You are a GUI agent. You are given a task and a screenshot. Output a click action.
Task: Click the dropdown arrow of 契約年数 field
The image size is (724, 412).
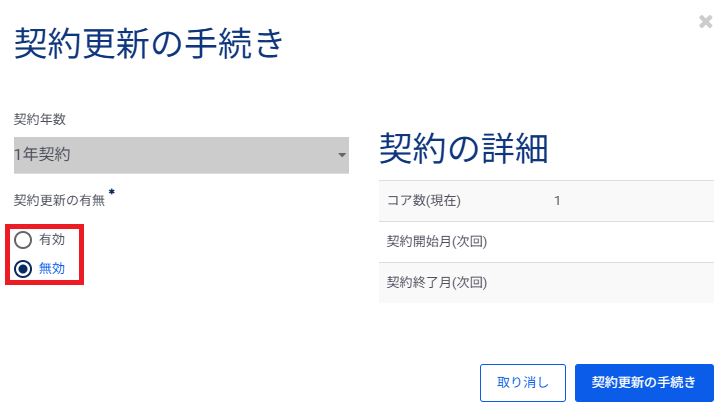341,156
